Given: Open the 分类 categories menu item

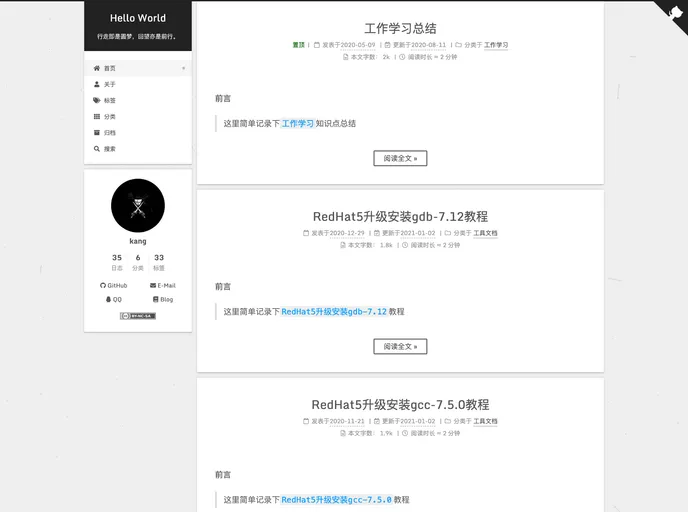Looking at the screenshot, I should pos(110,117).
